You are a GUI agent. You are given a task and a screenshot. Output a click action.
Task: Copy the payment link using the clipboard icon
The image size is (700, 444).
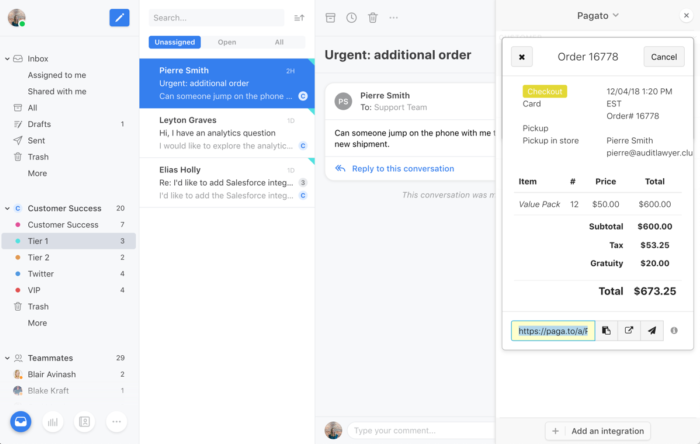click(x=606, y=331)
